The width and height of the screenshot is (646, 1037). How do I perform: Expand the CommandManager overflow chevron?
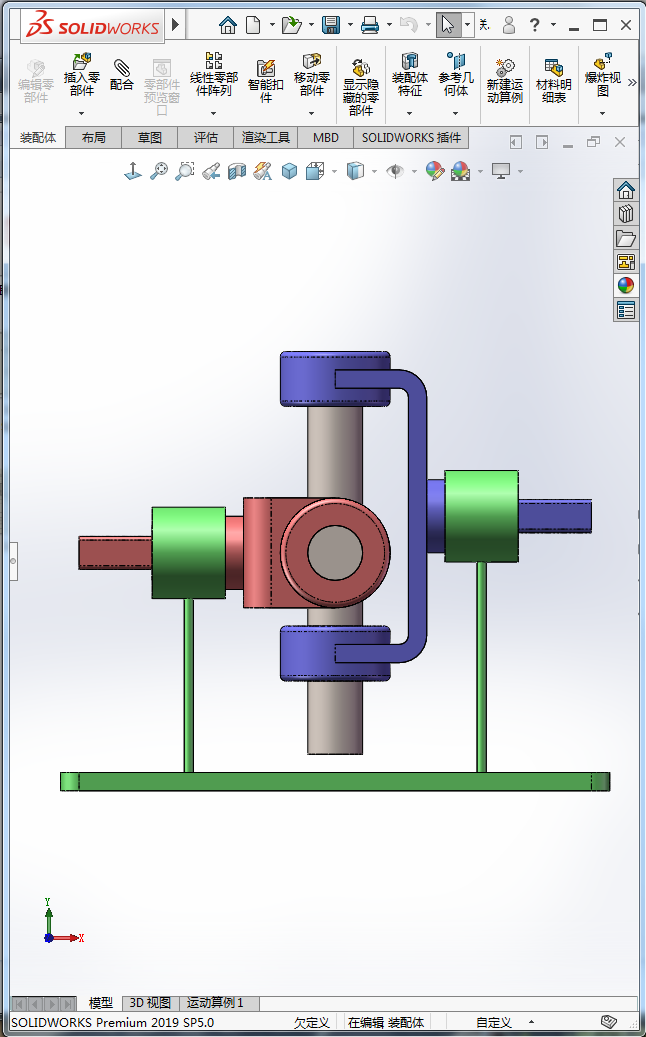631,83
